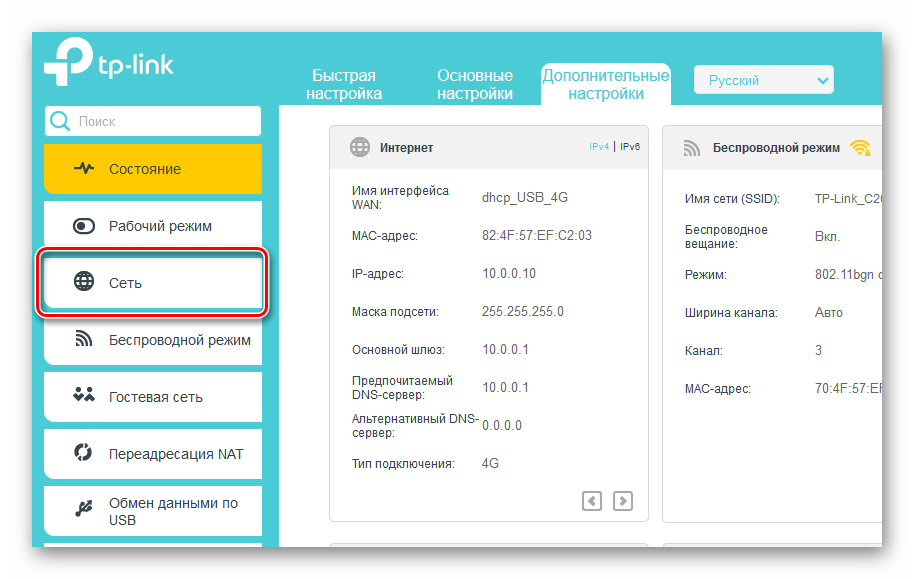Click the search magnifier icon
The width and height of the screenshot is (914, 579).
point(59,121)
